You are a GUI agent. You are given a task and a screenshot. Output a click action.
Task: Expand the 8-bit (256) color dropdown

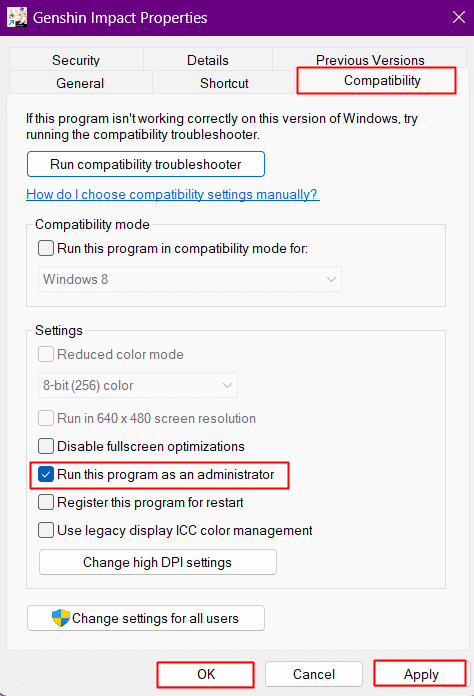(x=138, y=385)
